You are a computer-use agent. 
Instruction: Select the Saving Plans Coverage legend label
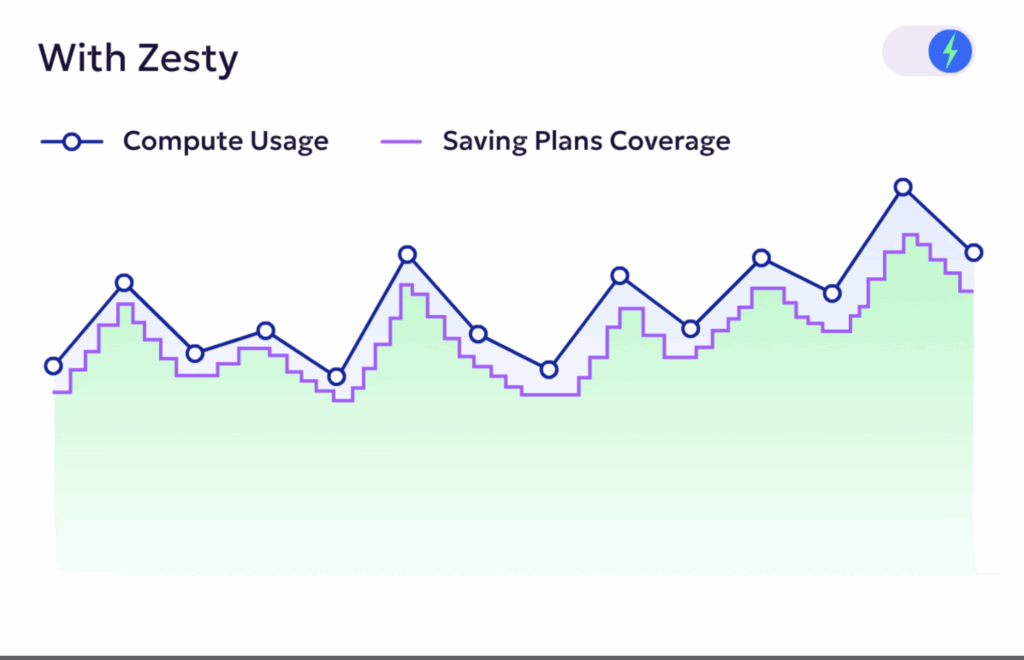point(586,142)
